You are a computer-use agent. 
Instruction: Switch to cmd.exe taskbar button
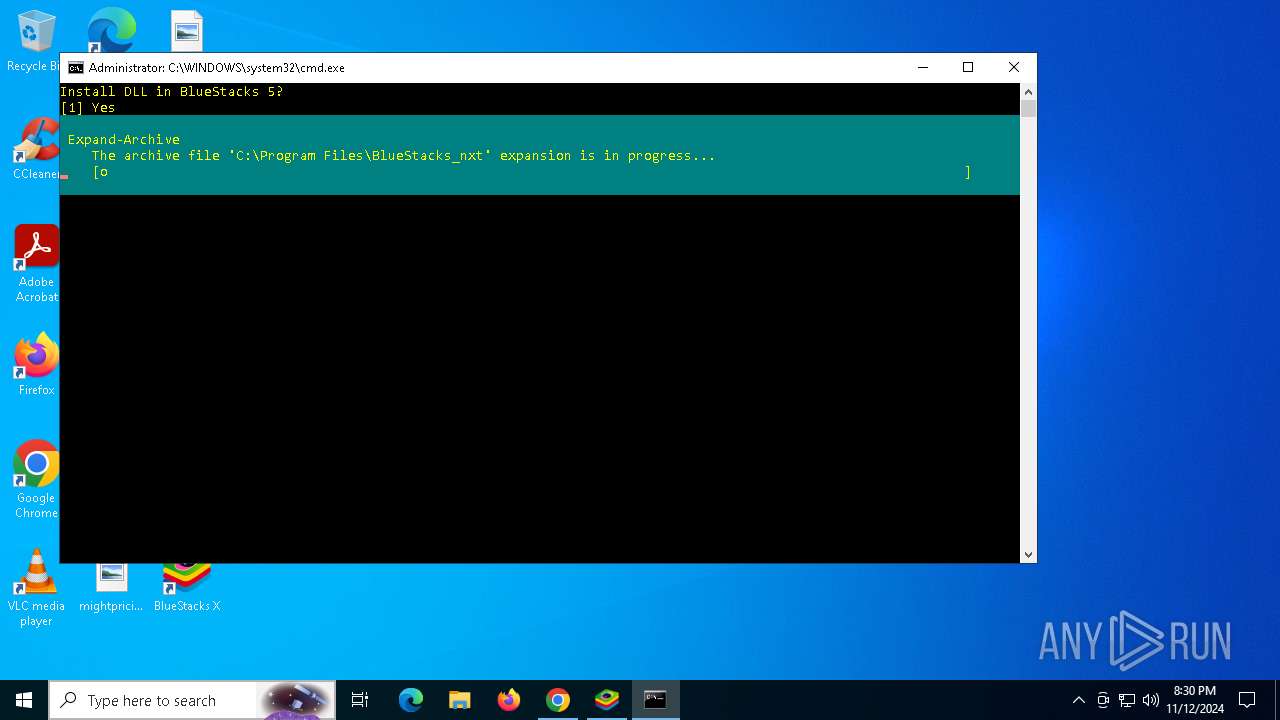(x=656, y=700)
